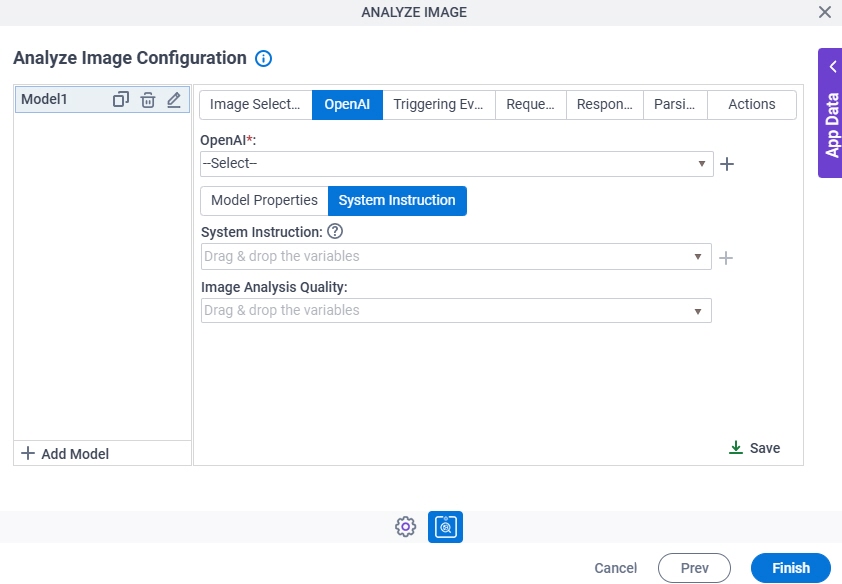842x584 pixels.
Task: Expand the App Data side panel
Action: click(x=830, y=113)
